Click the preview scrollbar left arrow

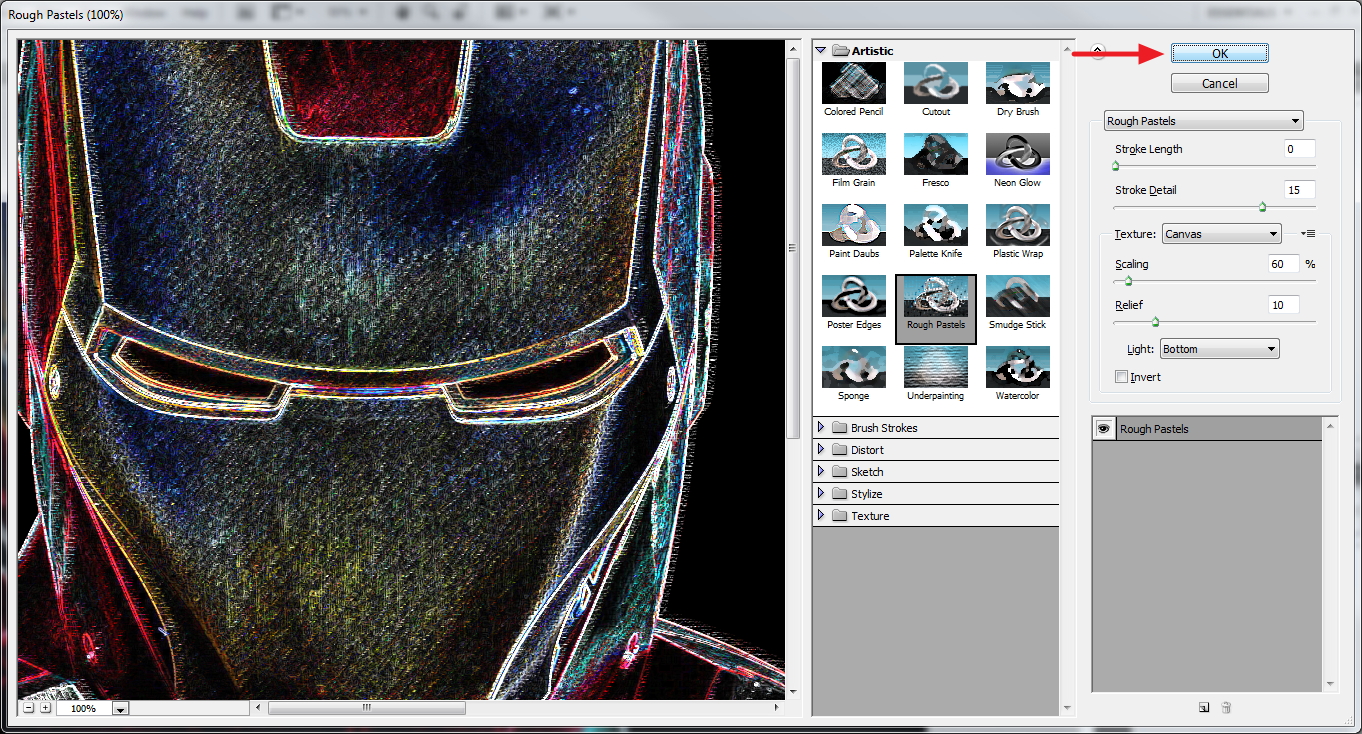coord(260,708)
